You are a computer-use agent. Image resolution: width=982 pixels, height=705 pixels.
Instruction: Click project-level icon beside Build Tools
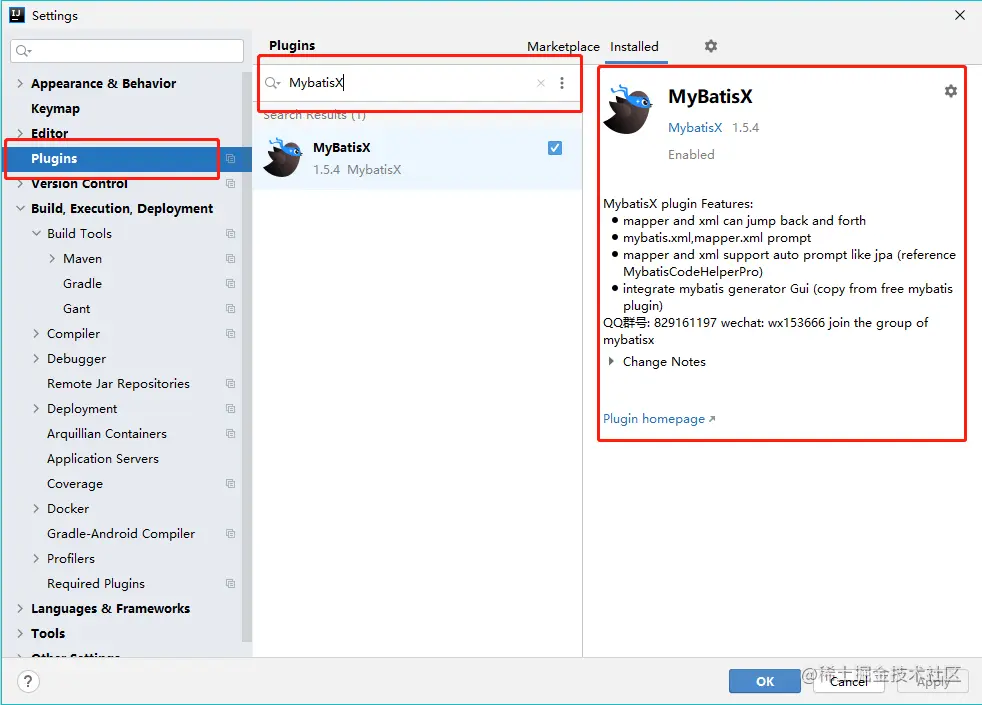[x=230, y=234]
